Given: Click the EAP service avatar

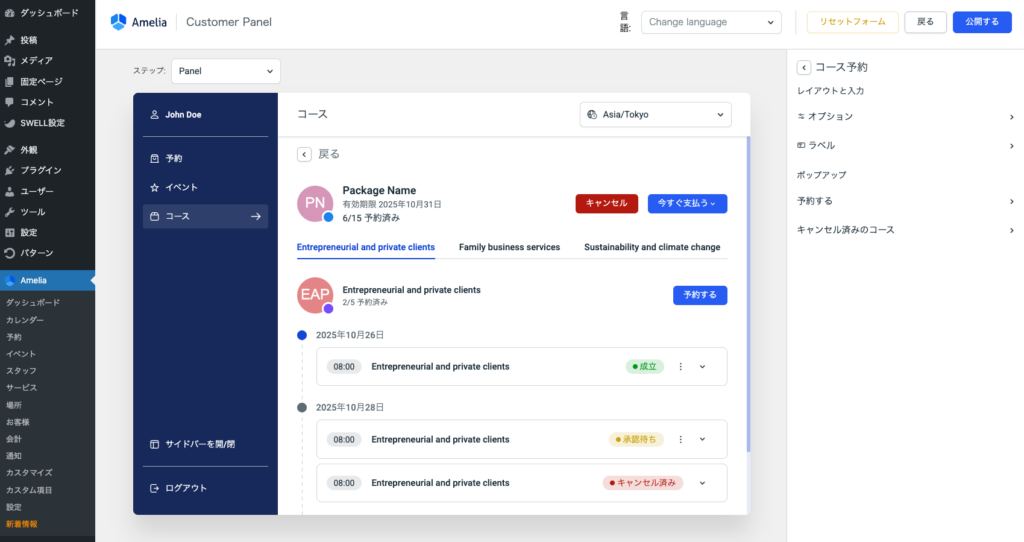Looking at the screenshot, I should (315, 295).
